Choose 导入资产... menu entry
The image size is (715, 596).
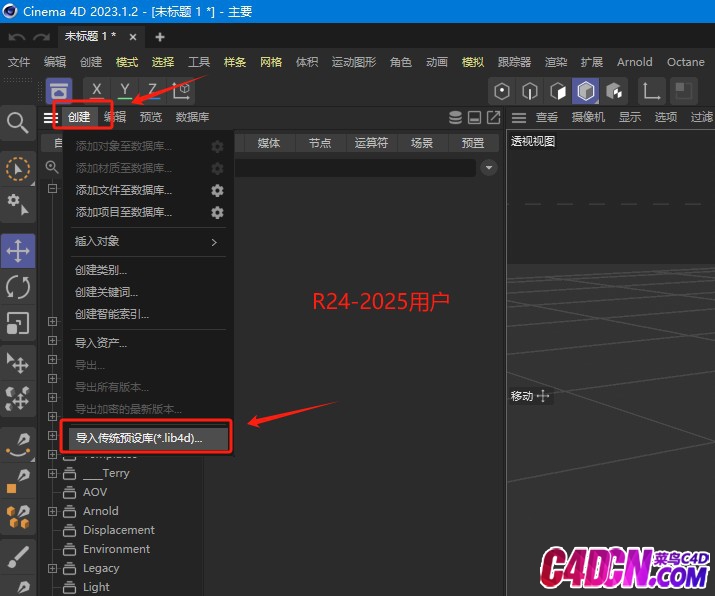pyautogui.click(x=101, y=343)
